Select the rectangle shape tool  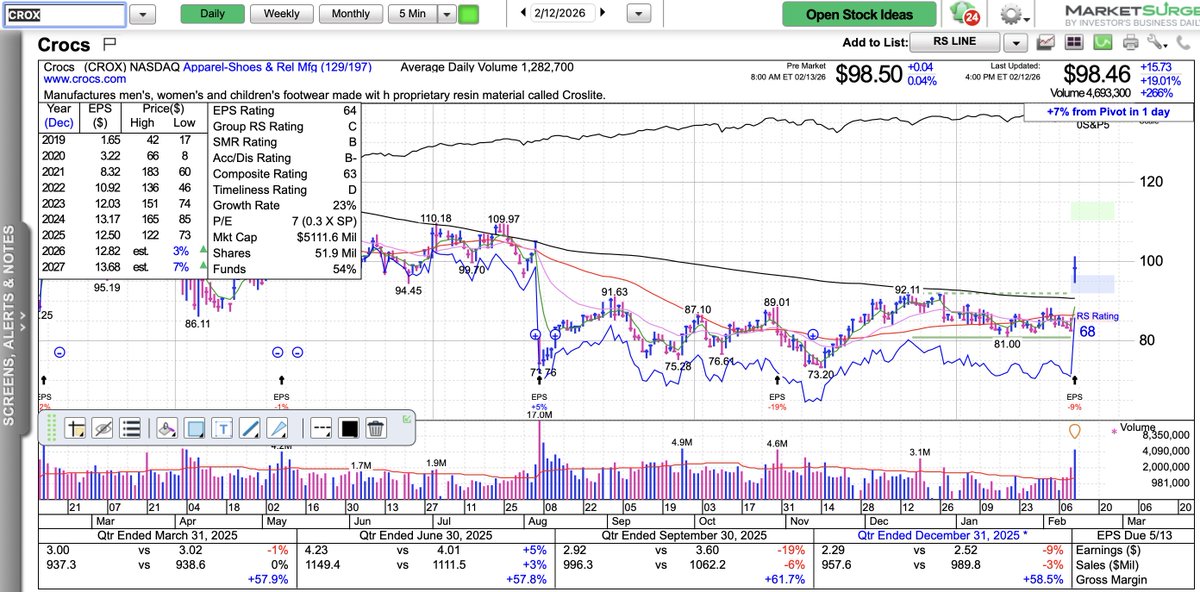tap(195, 429)
